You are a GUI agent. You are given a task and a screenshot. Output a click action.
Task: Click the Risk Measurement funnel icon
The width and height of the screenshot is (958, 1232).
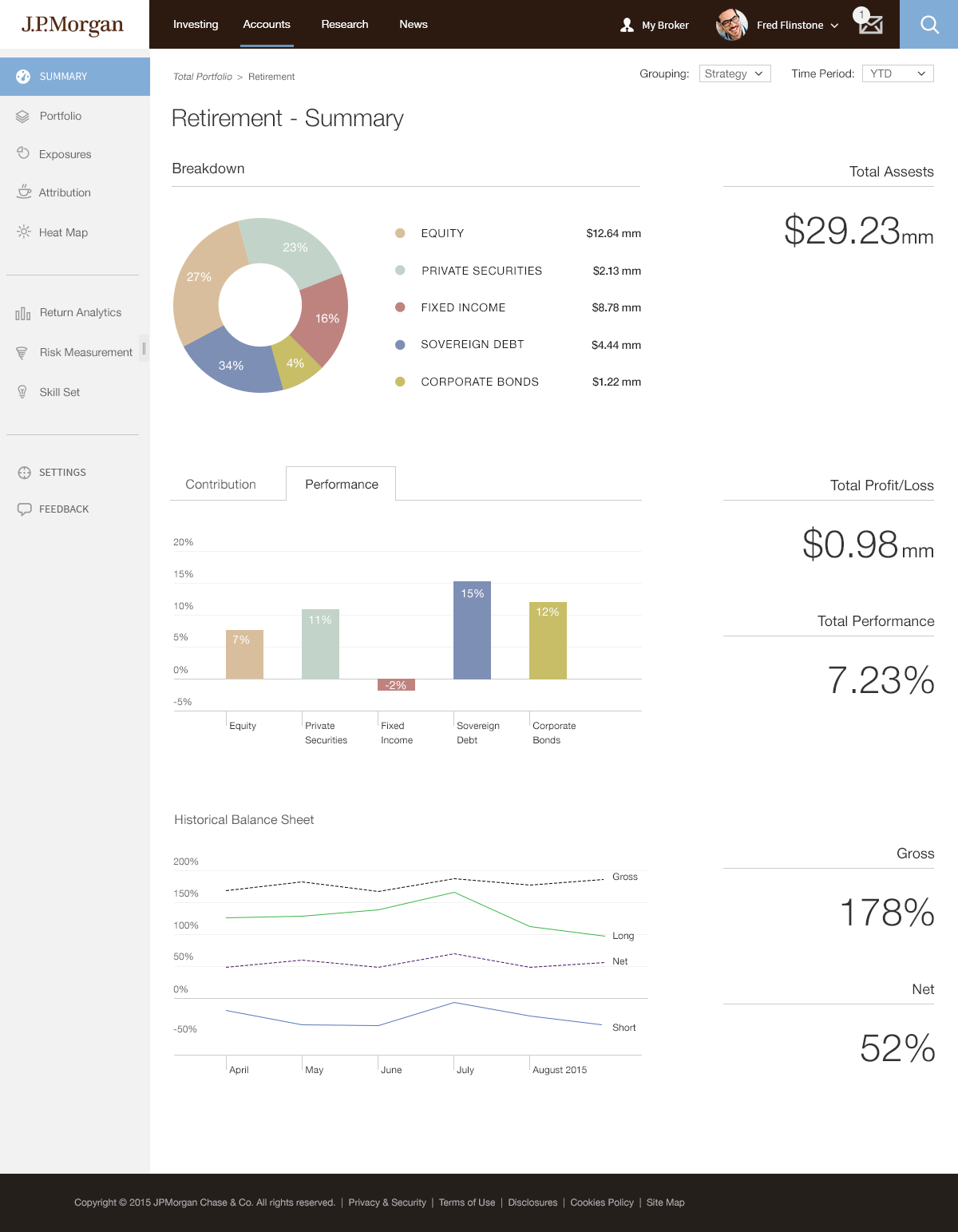[x=22, y=353]
